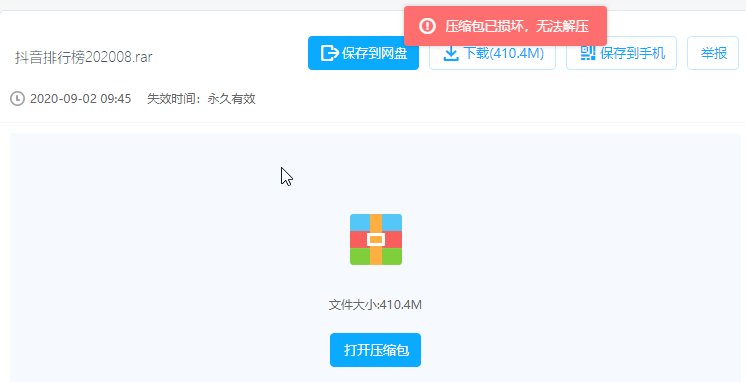Click the file name 抖音排行榜202008.rar
This screenshot has height=382, width=746.
(x=84, y=57)
